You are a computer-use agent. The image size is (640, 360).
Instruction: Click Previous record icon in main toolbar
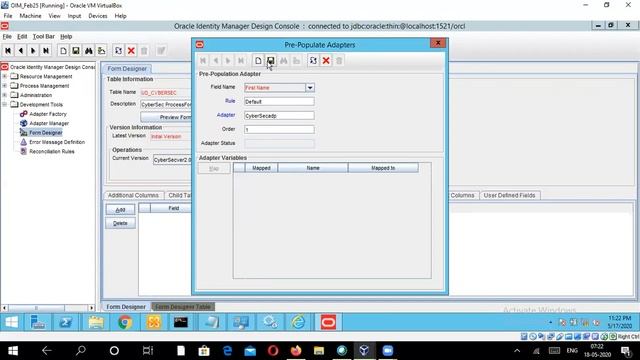click(x=20, y=51)
